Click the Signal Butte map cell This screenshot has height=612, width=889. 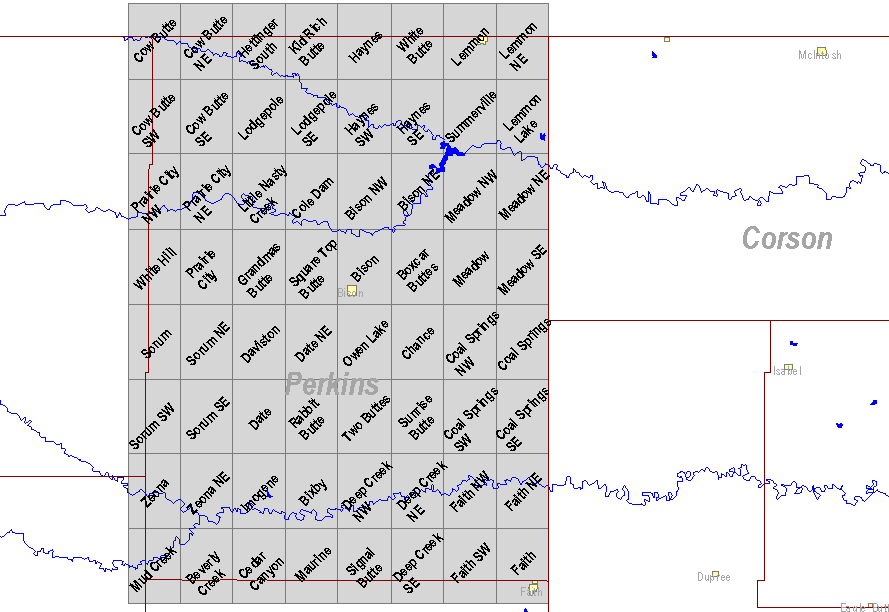(x=364, y=566)
